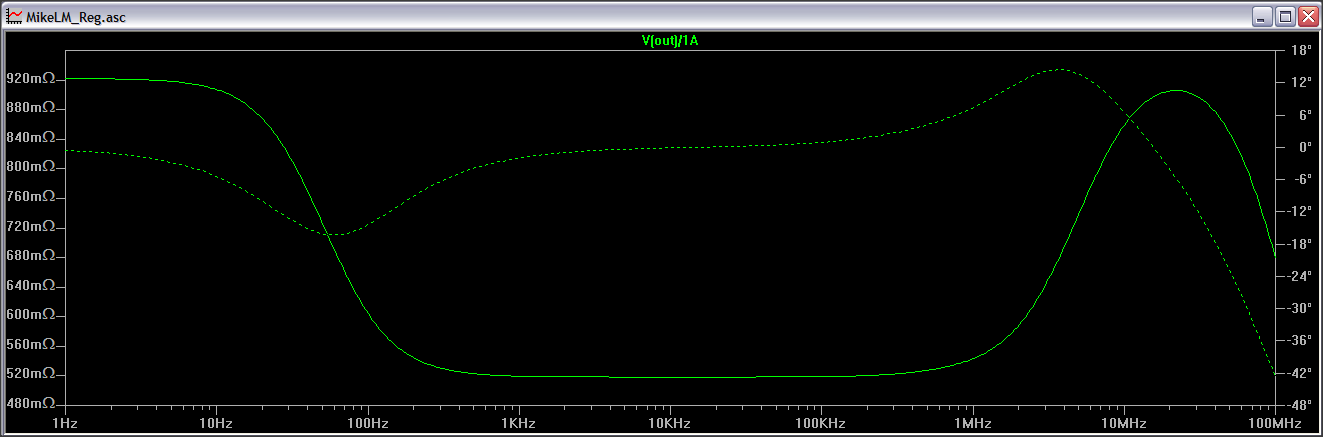This screenshot has width=1323, height=437.
Task: Click the 6° phase axis label
Action: pos(1304,115)
